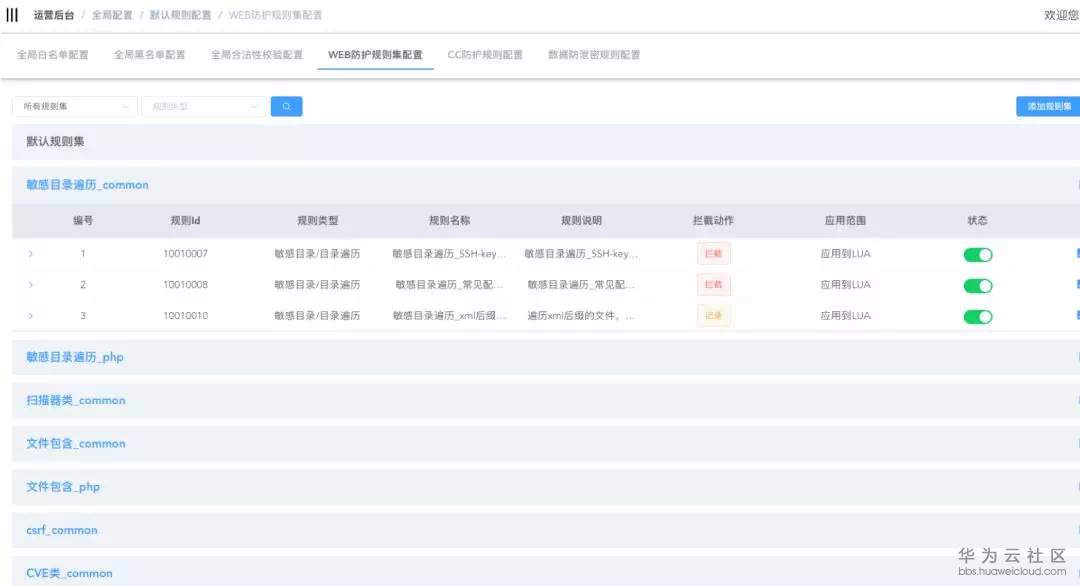Image resolution: width=1080 pixels, height=586 pixels.
Task: Switch to CC防护规则配置 tab
Action: (485, 55)
